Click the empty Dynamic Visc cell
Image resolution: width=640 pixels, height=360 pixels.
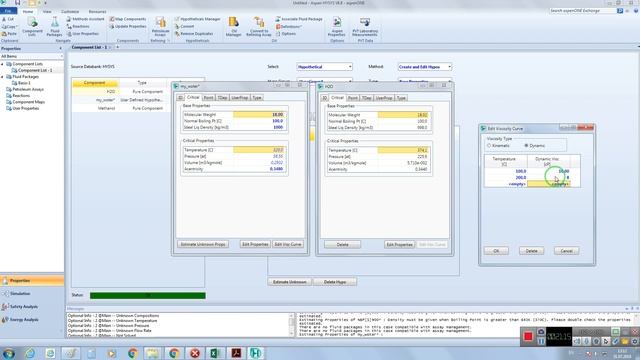(548, 184)
